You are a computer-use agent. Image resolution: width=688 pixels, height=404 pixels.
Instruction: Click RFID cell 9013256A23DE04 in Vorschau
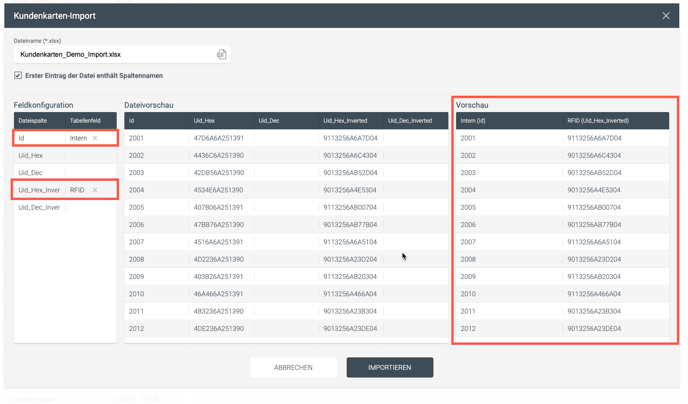(594, 329)
